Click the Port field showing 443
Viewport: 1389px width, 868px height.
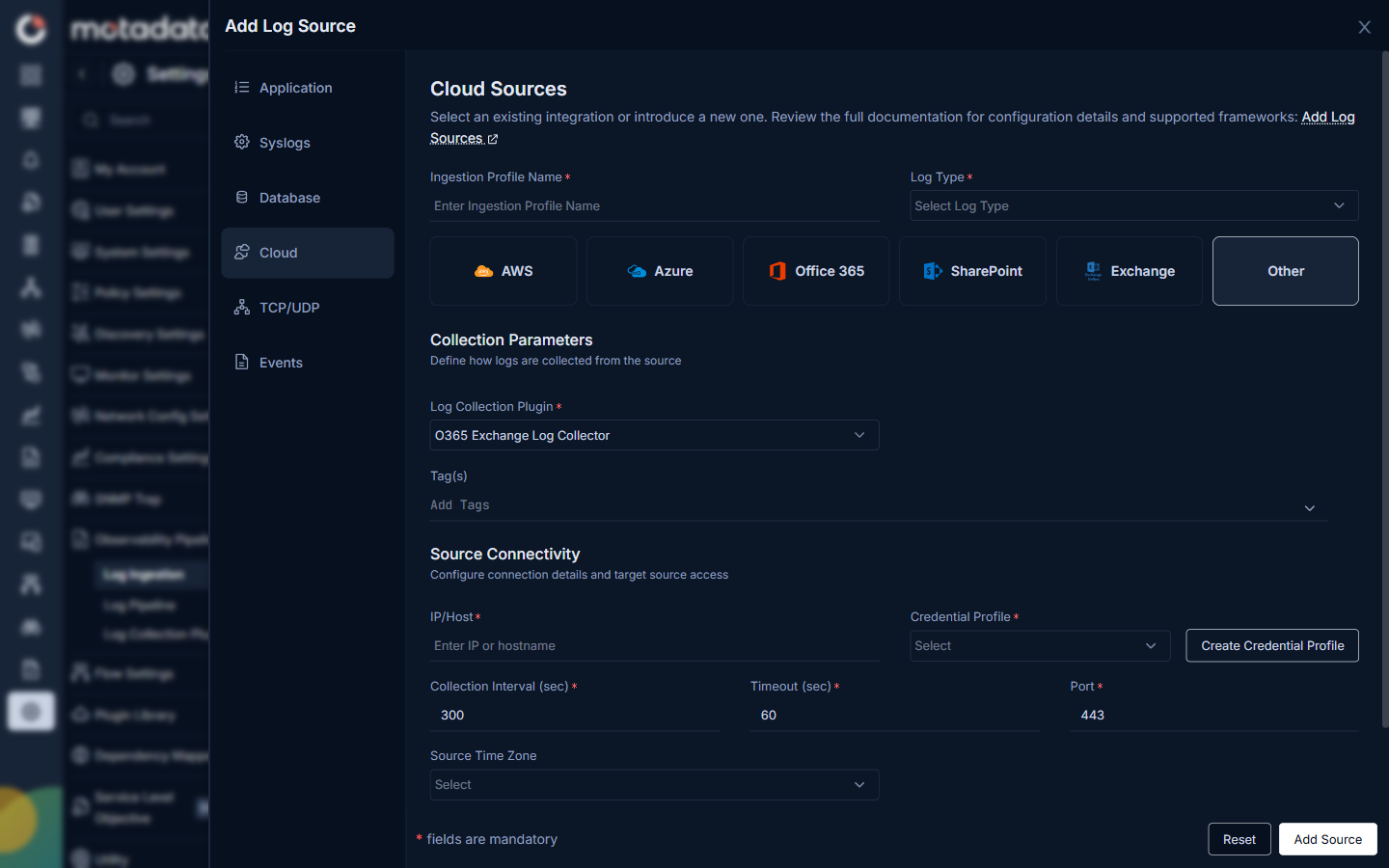pos(1214,715)
